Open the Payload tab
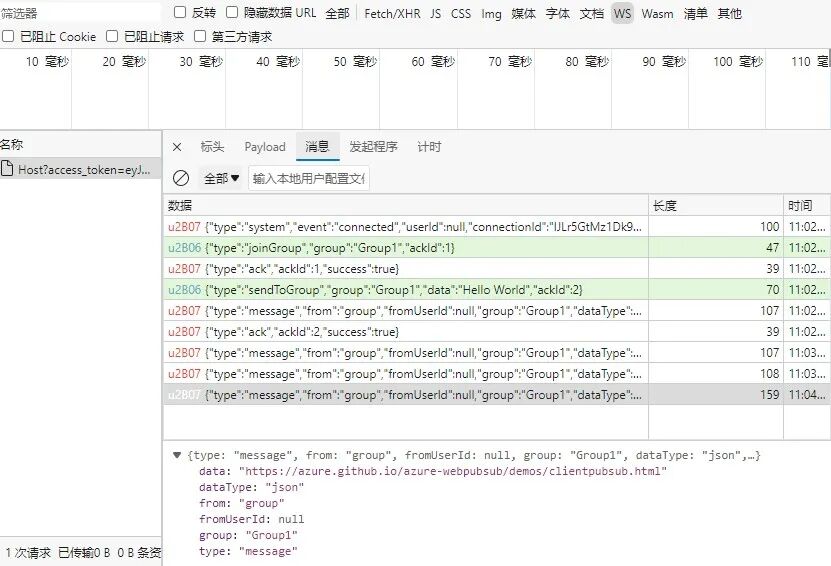Screen dimensions: 831x566 point(264,147)
